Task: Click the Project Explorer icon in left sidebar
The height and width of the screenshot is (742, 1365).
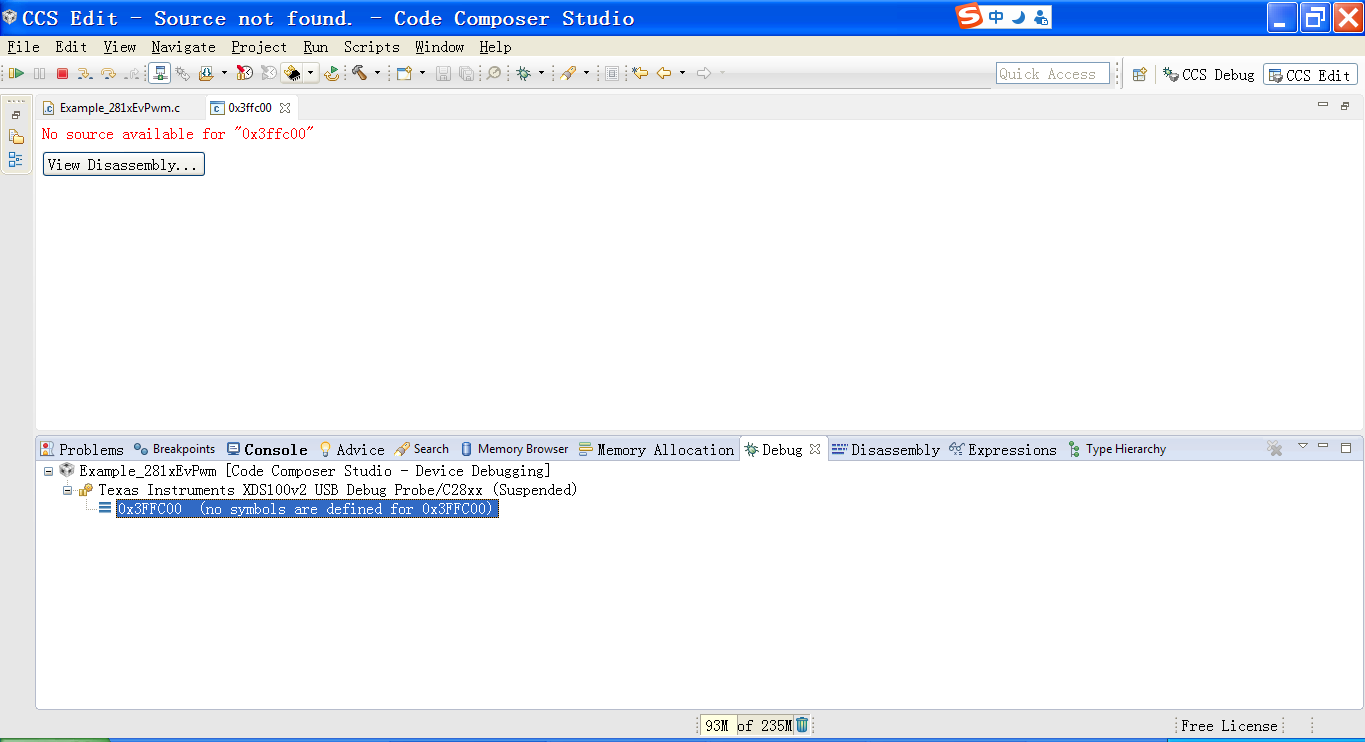Action: point(16,137)
